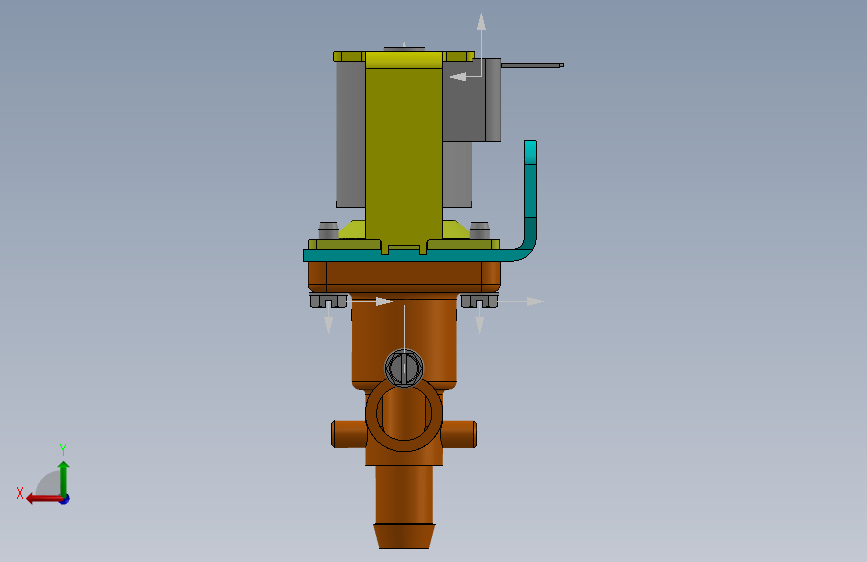Select the olive-yellow solenoid frame
The height and width of the screenshot is (562, 867).
[404, 155]
